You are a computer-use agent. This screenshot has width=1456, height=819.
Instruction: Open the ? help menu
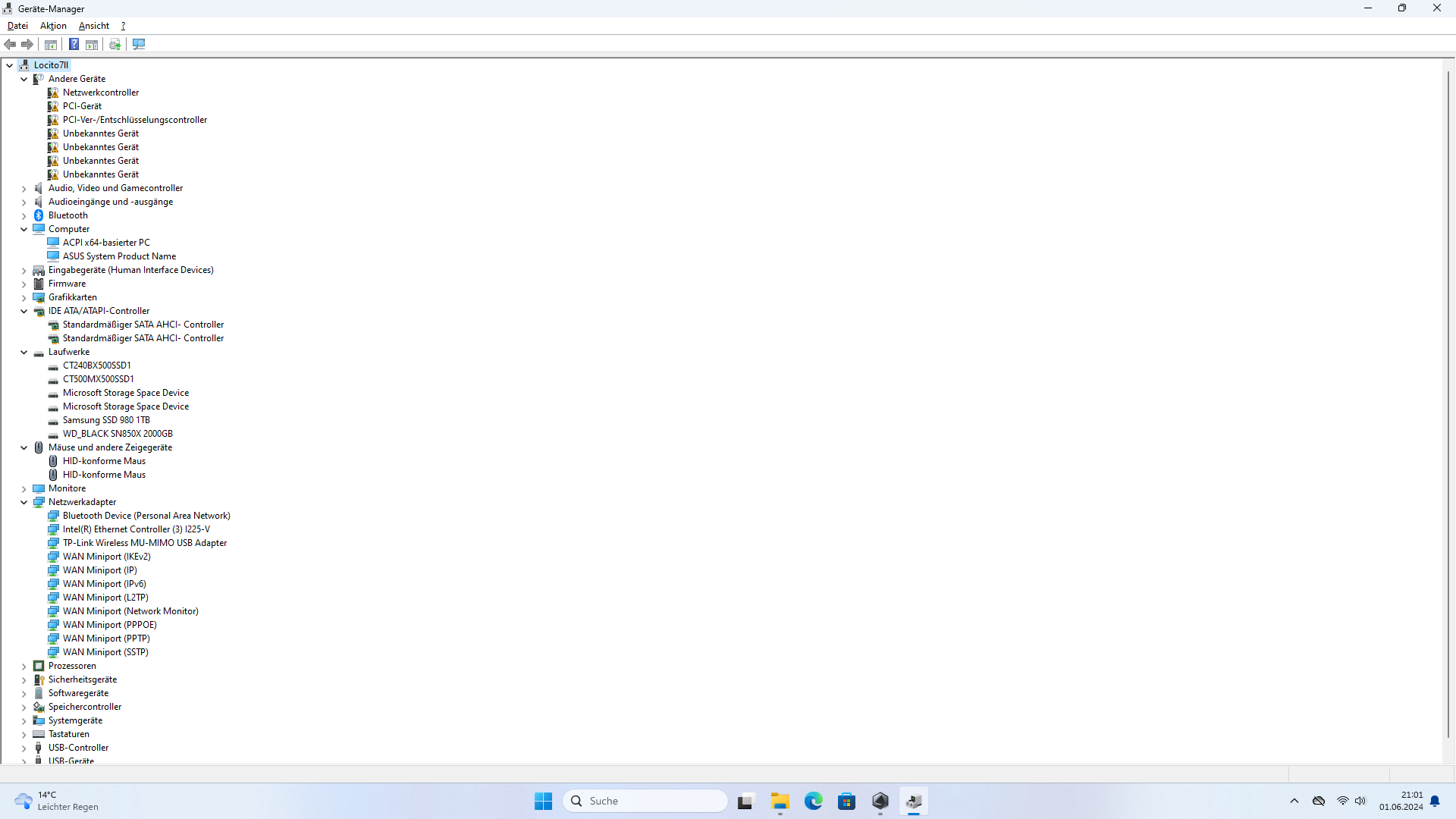pyautogui.click(x=123, y=26)
